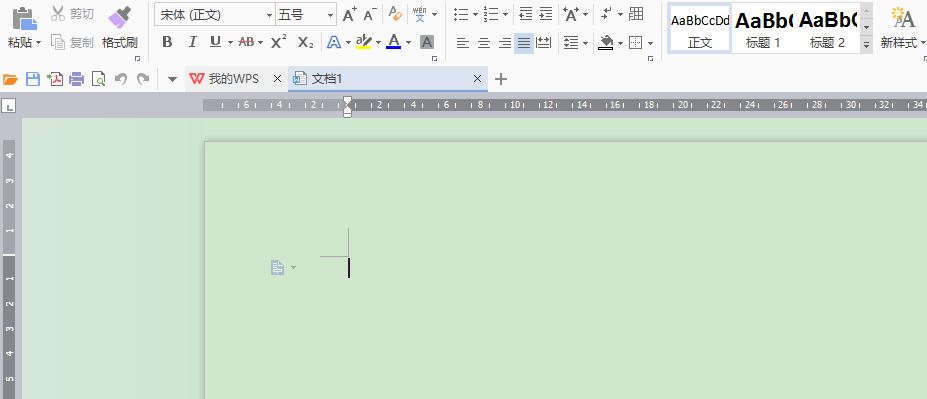Align text right
The width and height of the screenshot is (927, 399).
click(504, 43)
